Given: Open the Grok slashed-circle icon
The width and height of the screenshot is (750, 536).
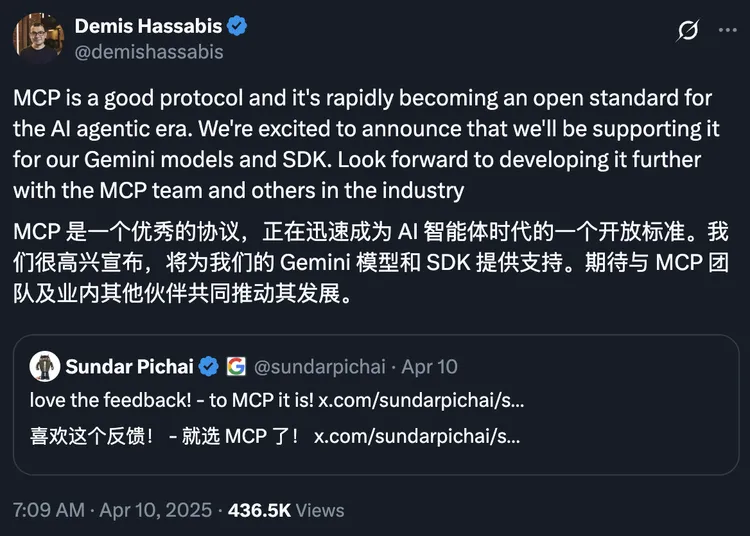Looking at the screenshot, I should 688,32.
